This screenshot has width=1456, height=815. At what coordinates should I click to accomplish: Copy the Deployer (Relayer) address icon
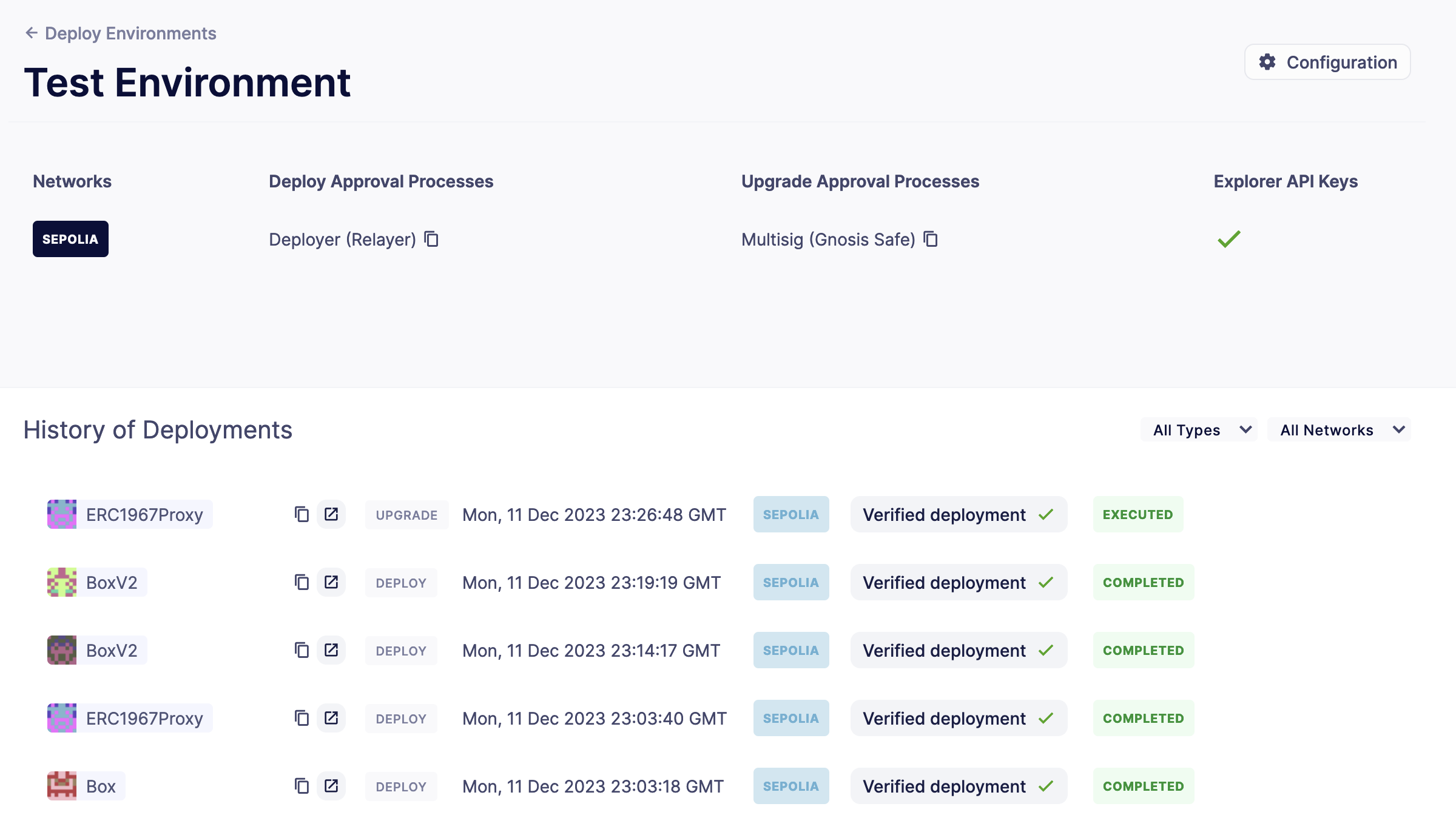pos(431,240)
